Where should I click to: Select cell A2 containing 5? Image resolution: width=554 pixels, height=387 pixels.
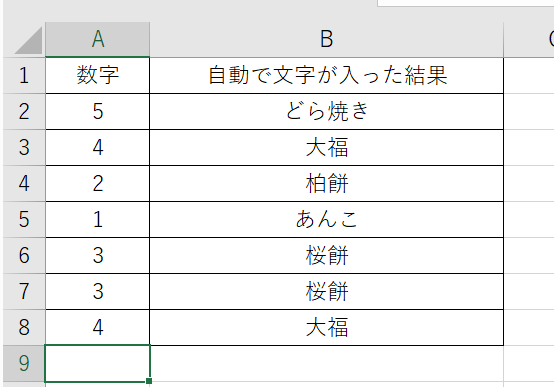(98, 111)
